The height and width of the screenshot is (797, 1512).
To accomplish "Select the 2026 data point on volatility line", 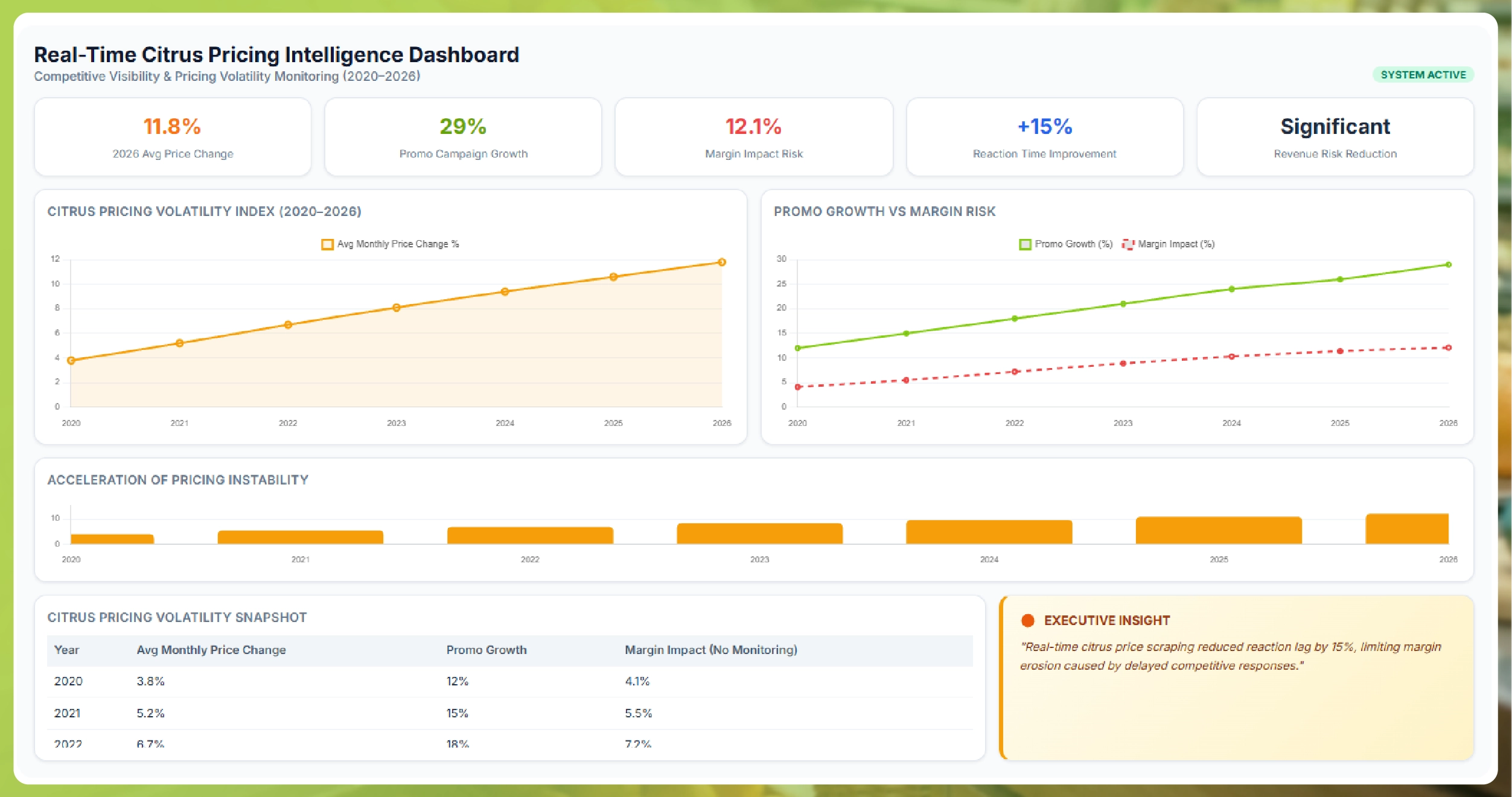I will pos(722,263).
